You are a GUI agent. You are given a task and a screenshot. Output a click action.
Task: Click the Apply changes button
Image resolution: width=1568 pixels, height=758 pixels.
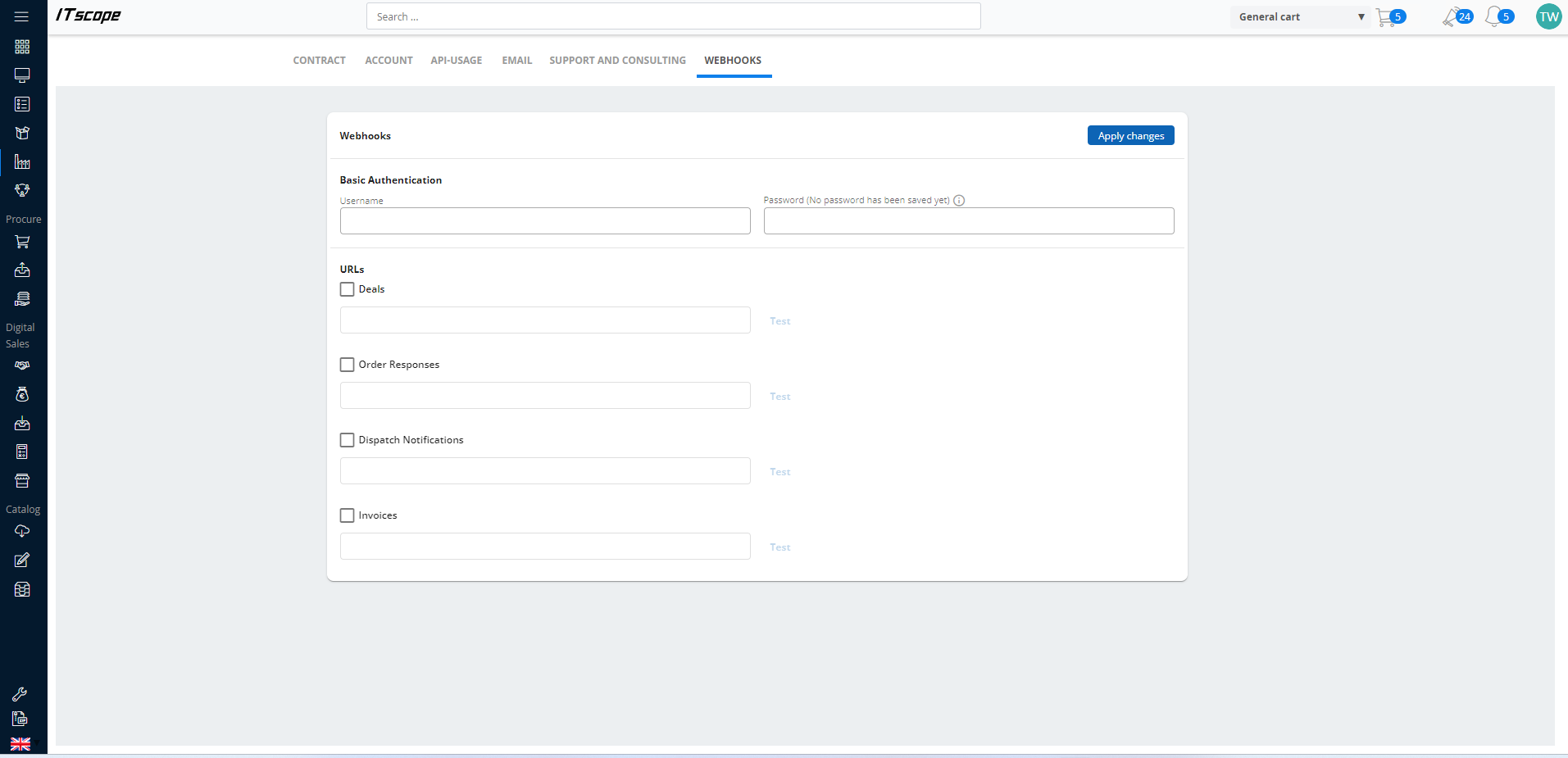click(1130, 135)
